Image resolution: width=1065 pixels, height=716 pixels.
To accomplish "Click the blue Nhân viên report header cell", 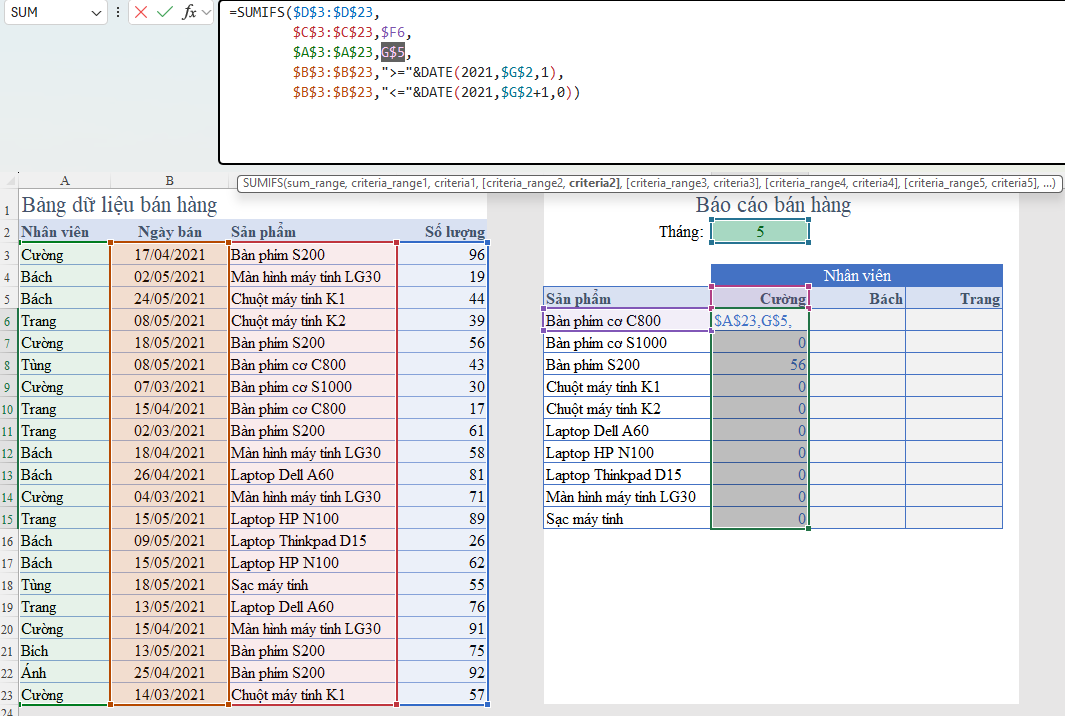I will [856, 275].
